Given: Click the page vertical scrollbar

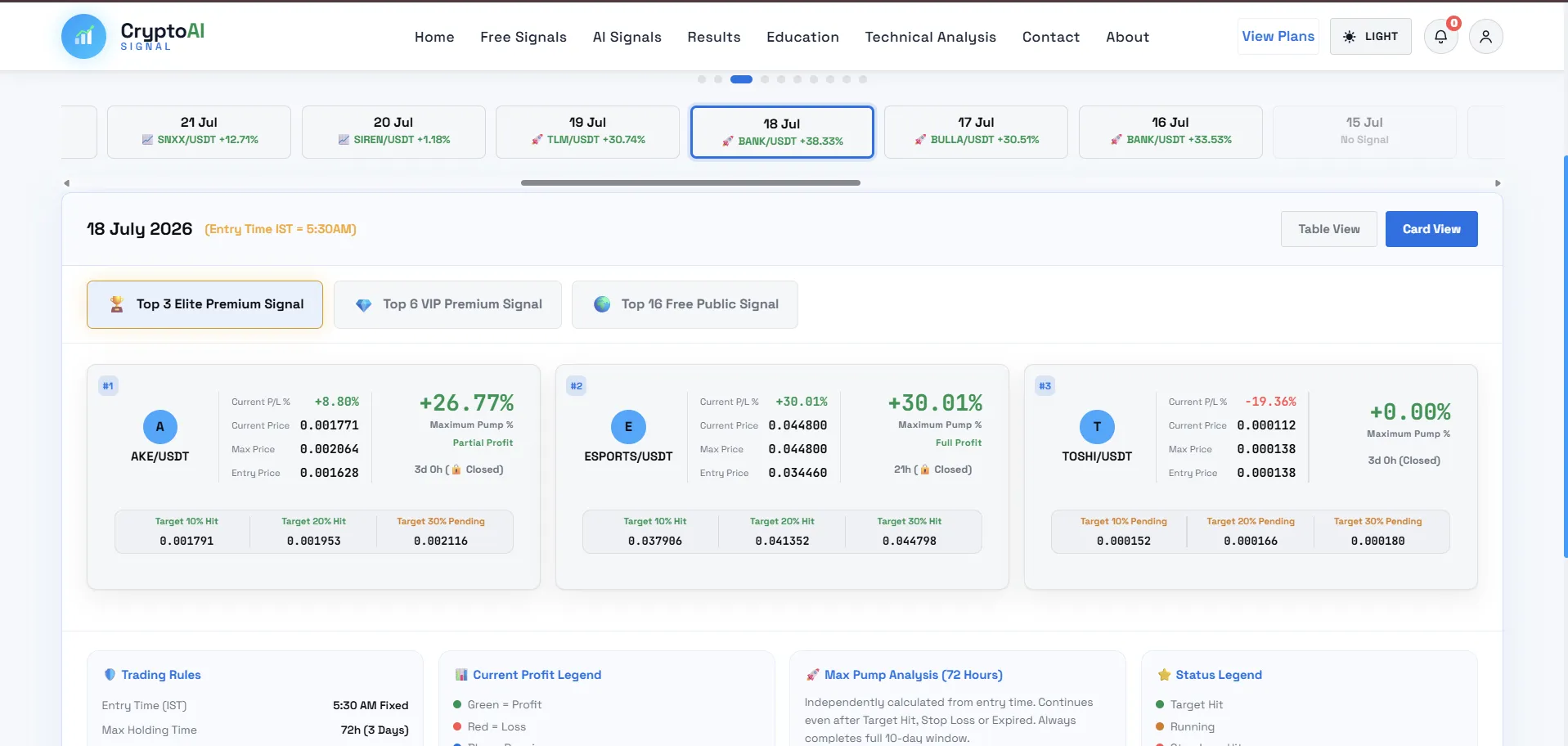Looking at the screenshot, I should pos(1565,356).
